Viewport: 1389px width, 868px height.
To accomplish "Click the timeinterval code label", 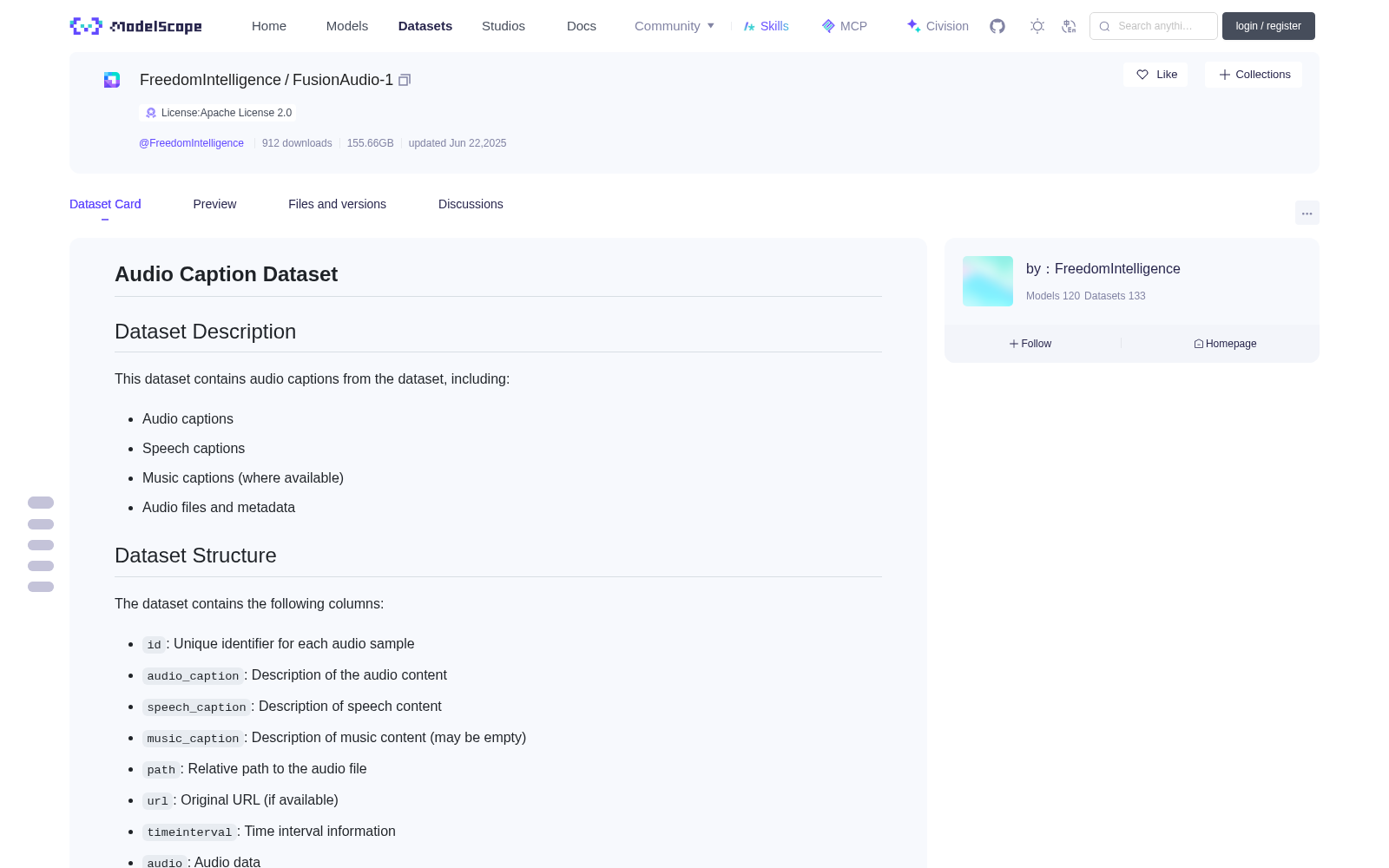I will (189, 832).
